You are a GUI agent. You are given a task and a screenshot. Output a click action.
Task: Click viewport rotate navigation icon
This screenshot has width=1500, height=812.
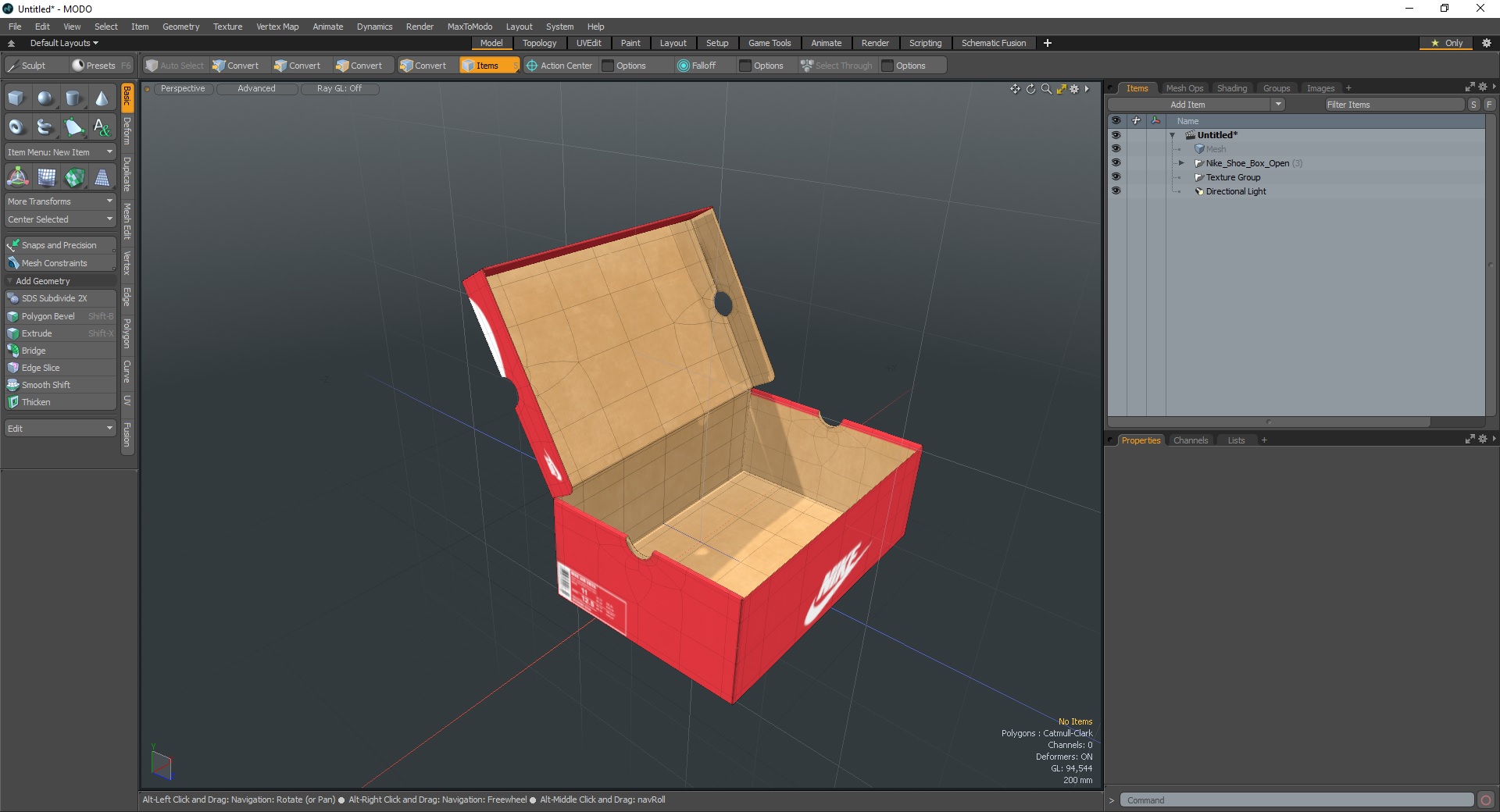coord(1030,89)
